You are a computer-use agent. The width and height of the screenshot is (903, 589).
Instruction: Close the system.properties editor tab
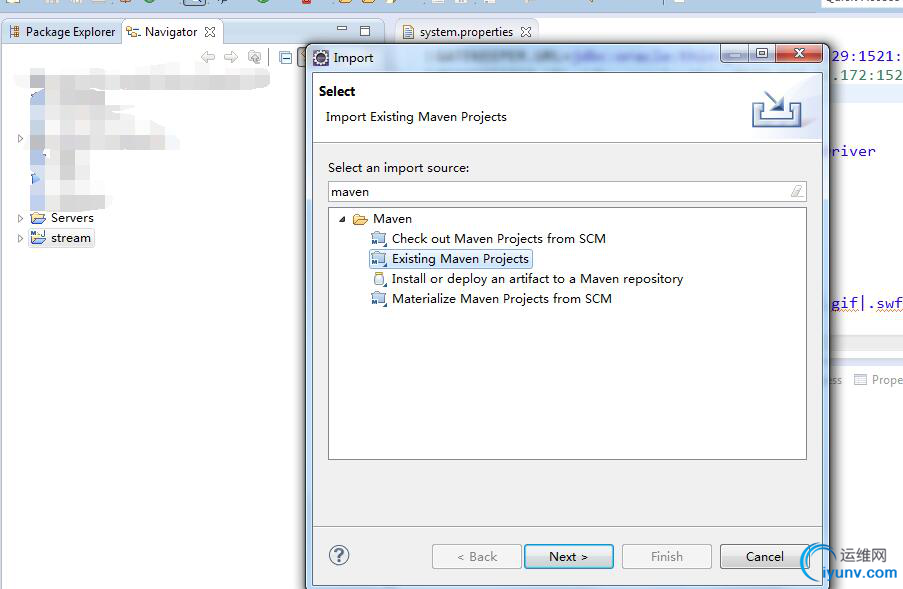[526, 32]
